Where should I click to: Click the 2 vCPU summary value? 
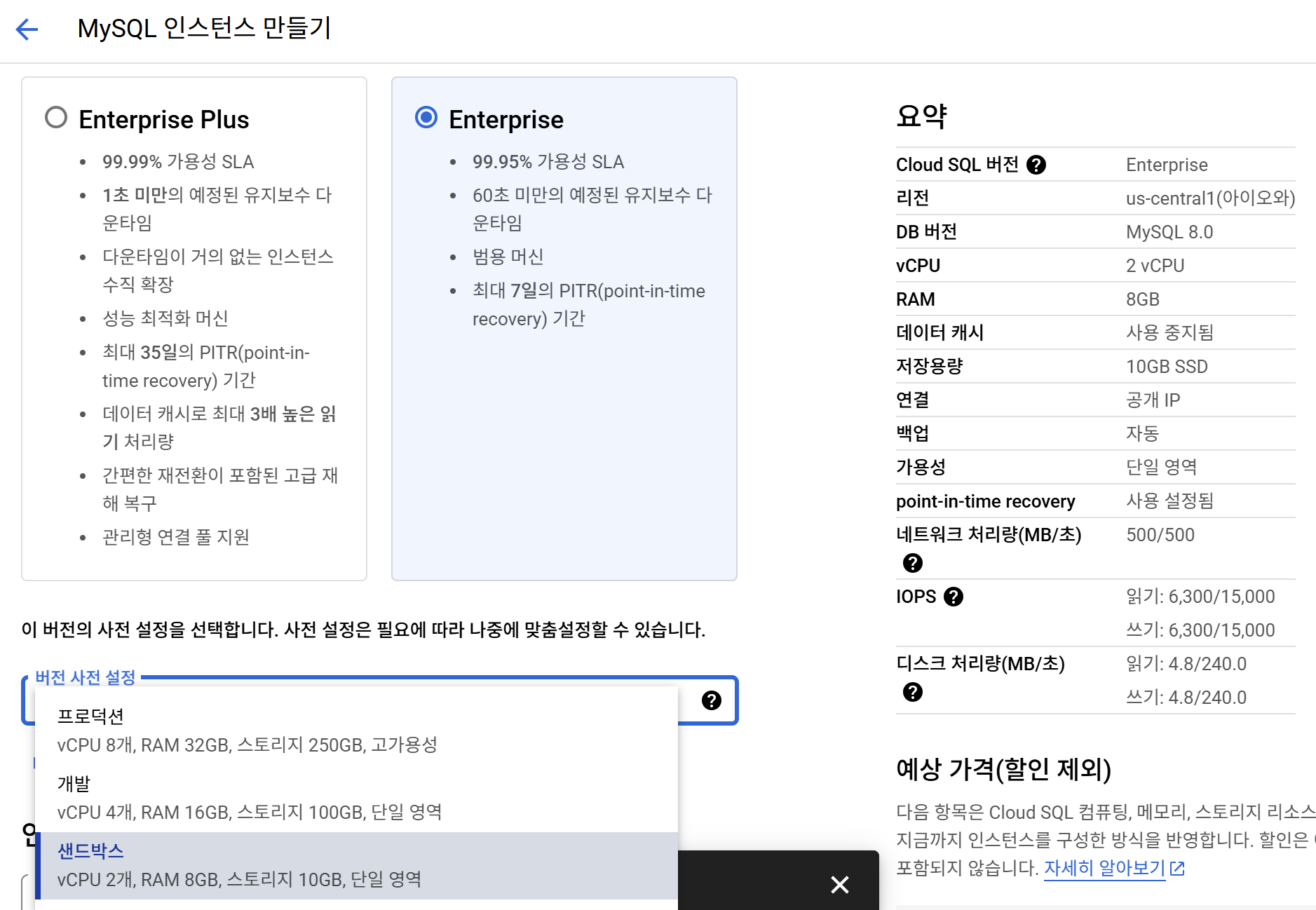pyautogui.click(x=1155, y=266)
